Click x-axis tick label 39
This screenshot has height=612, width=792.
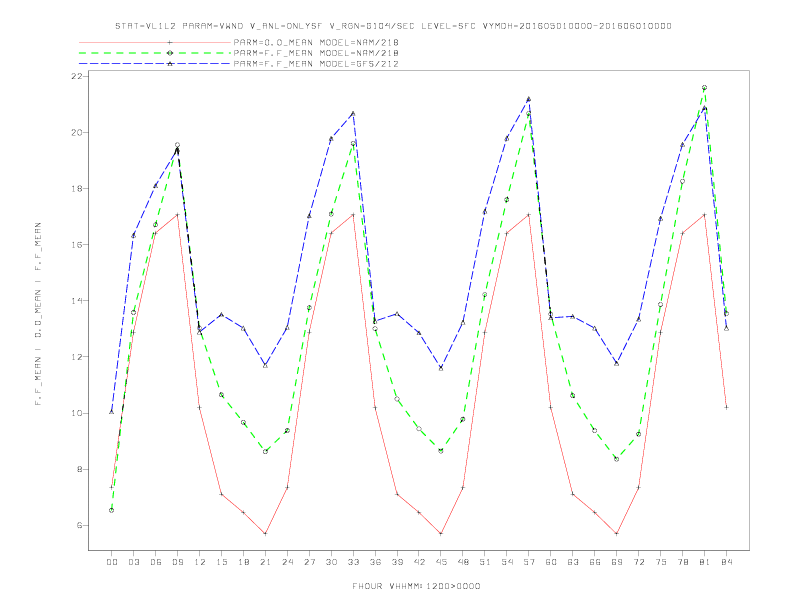[397, 562]
